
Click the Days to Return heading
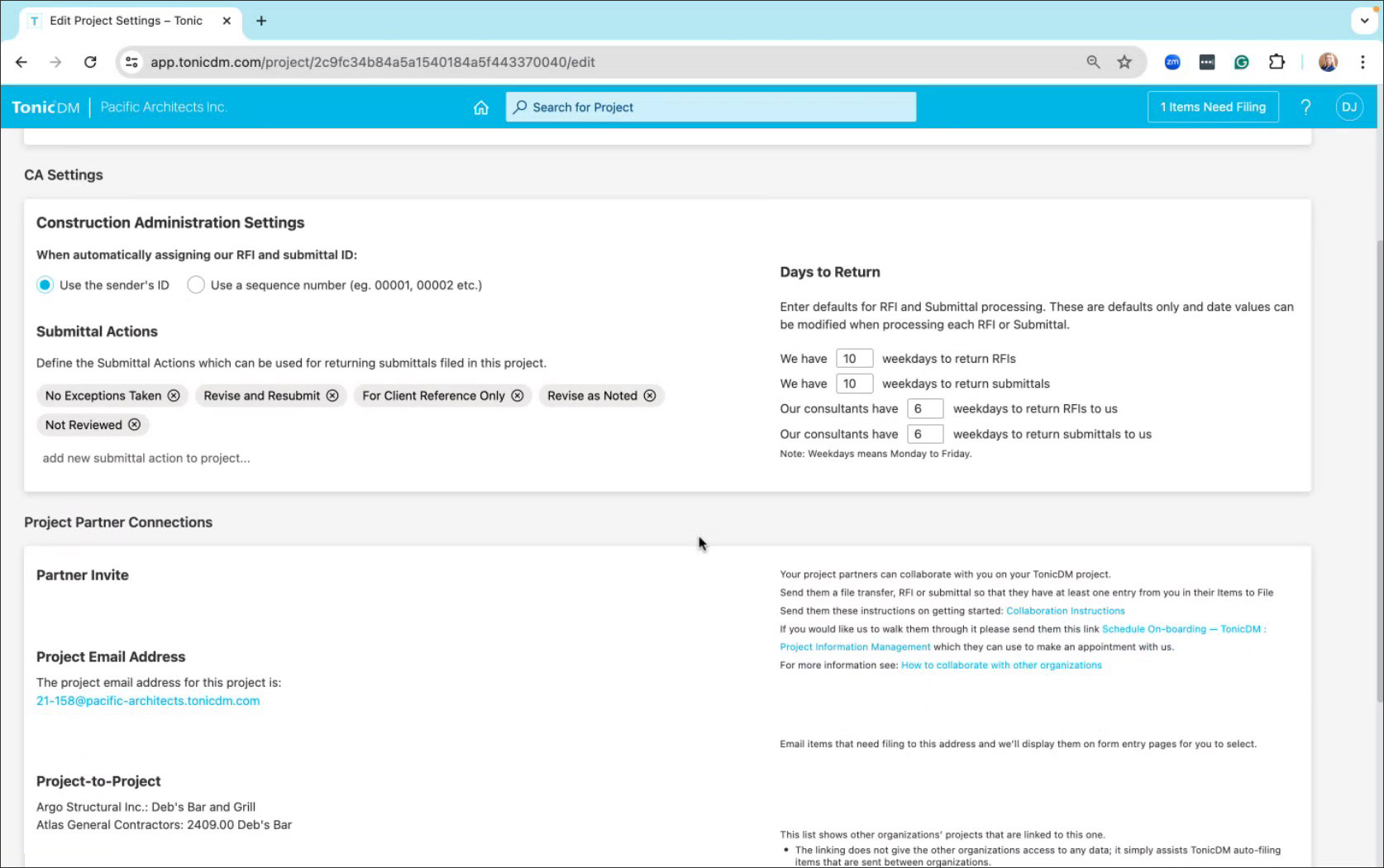point(829,272)
